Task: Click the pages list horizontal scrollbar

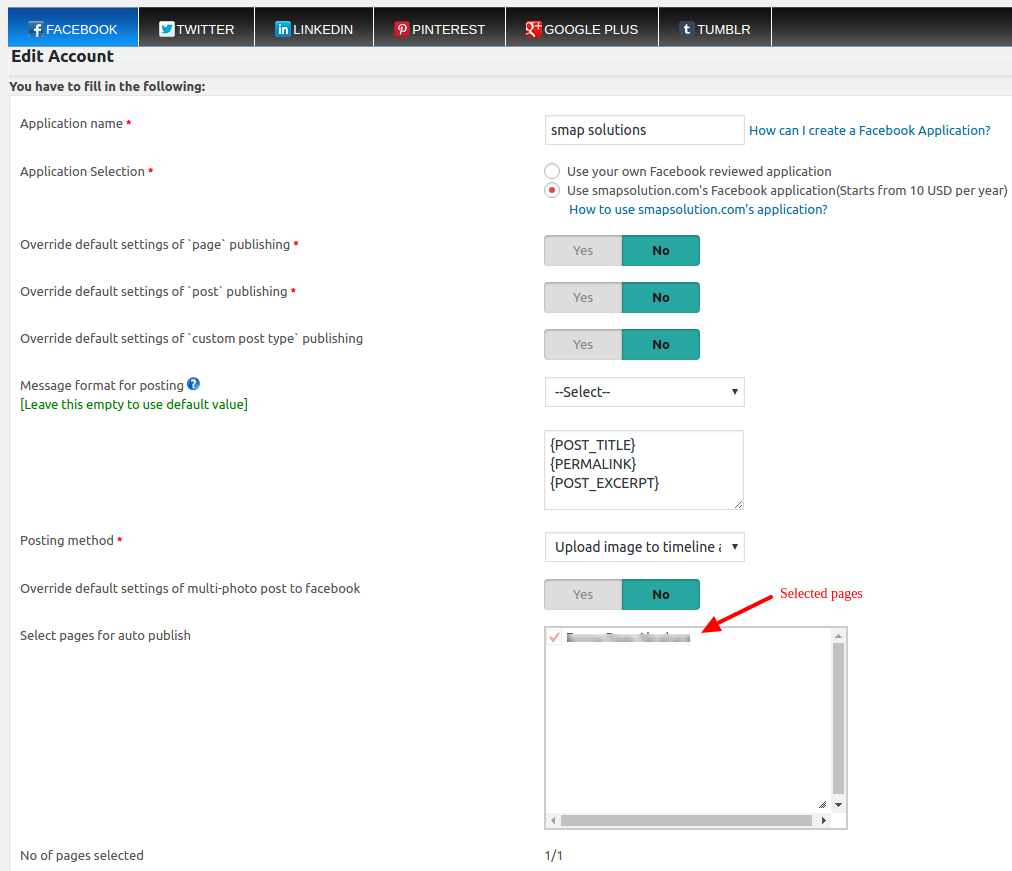Action: point(686,821)
